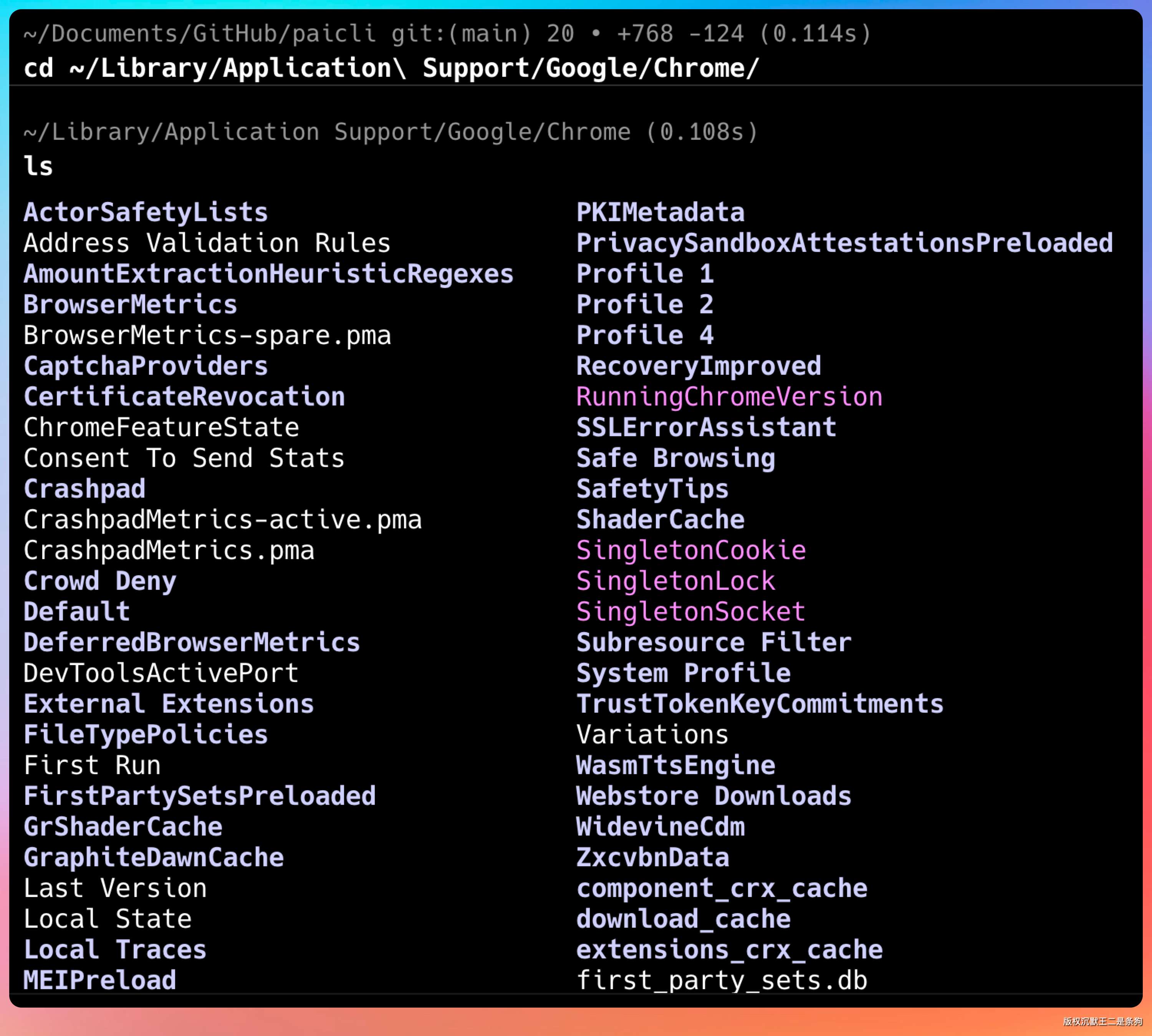Select the "Profile 4" directory entry
Screen dimensions: 1152x1036
(x=645, y=335)
